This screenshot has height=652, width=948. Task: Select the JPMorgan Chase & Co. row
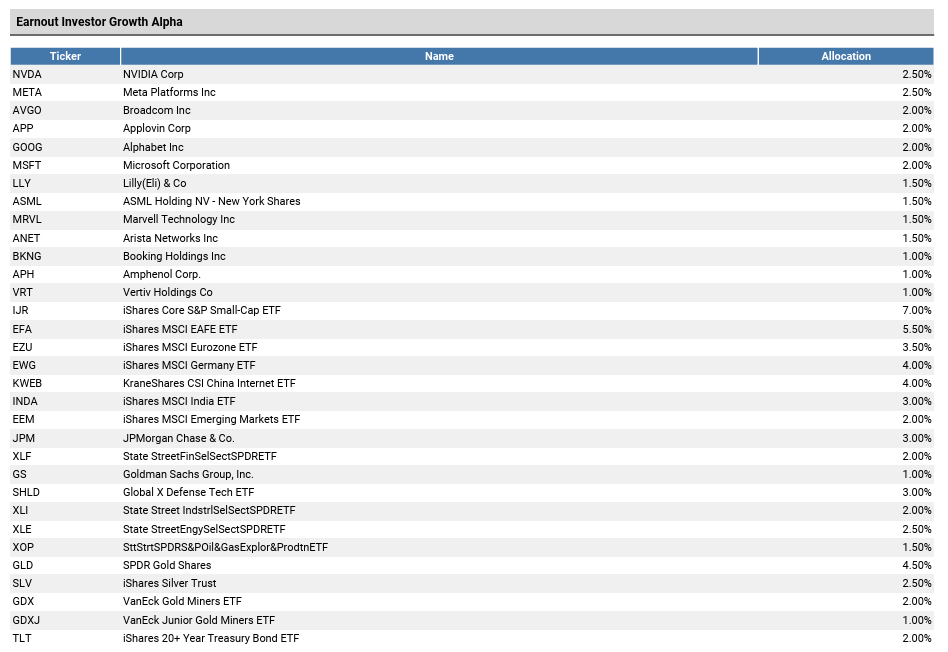pos(472,438)
